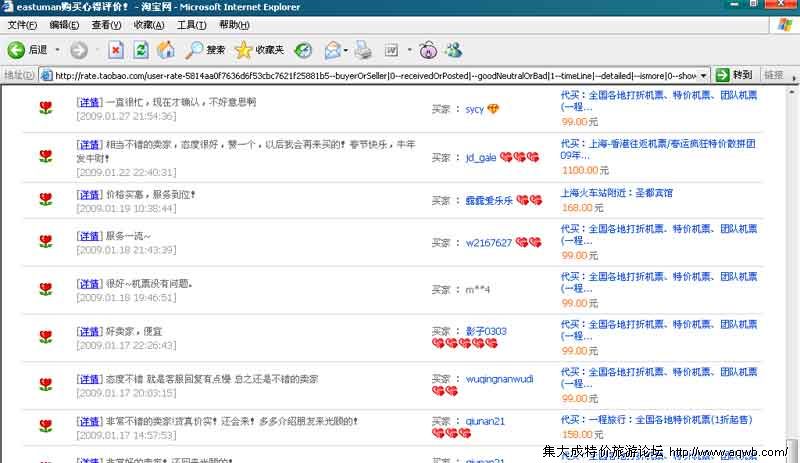Open the 查看(V) menu

pyautogui.click(x=106, y=25)
